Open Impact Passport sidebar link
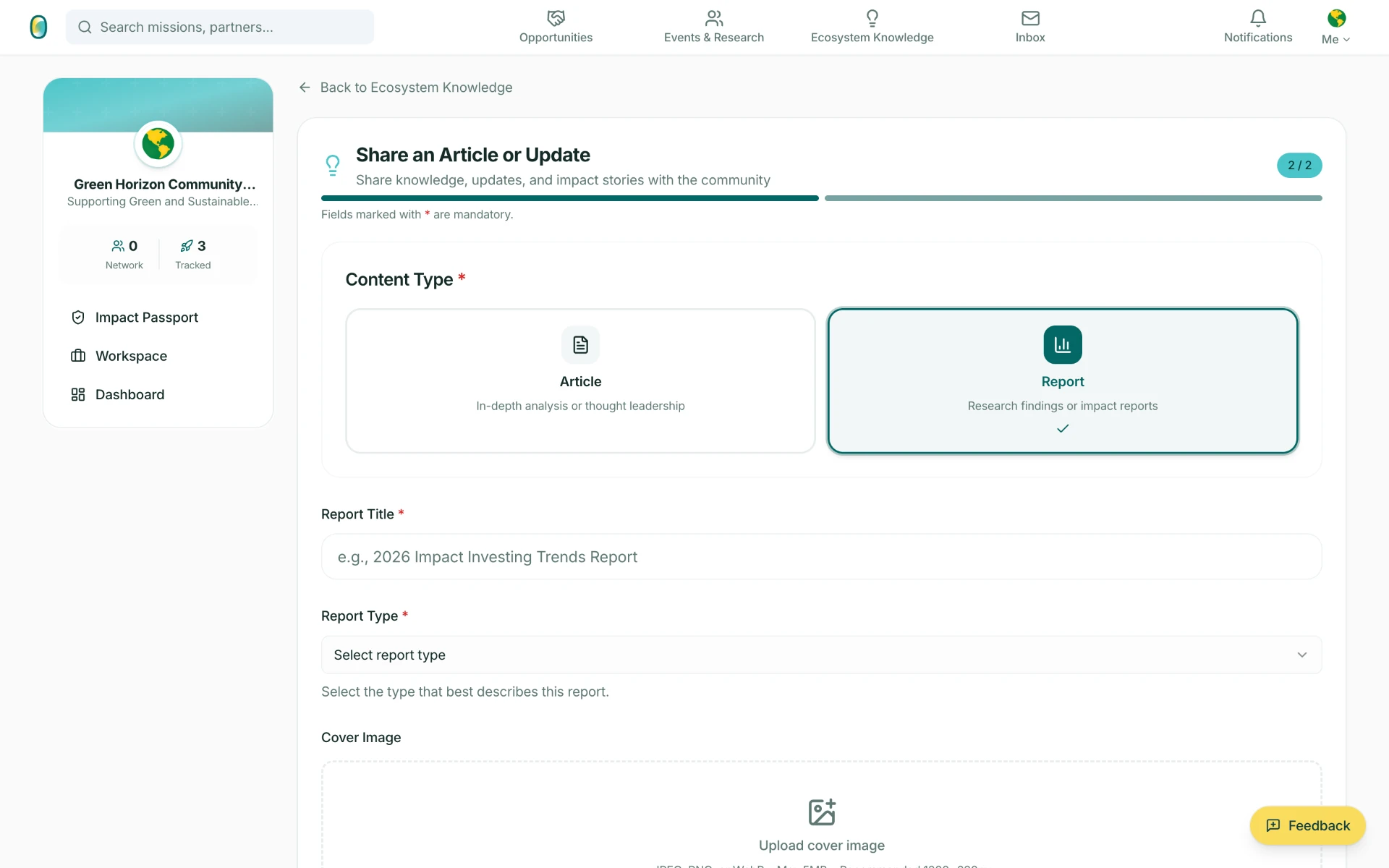 point(147,318)
